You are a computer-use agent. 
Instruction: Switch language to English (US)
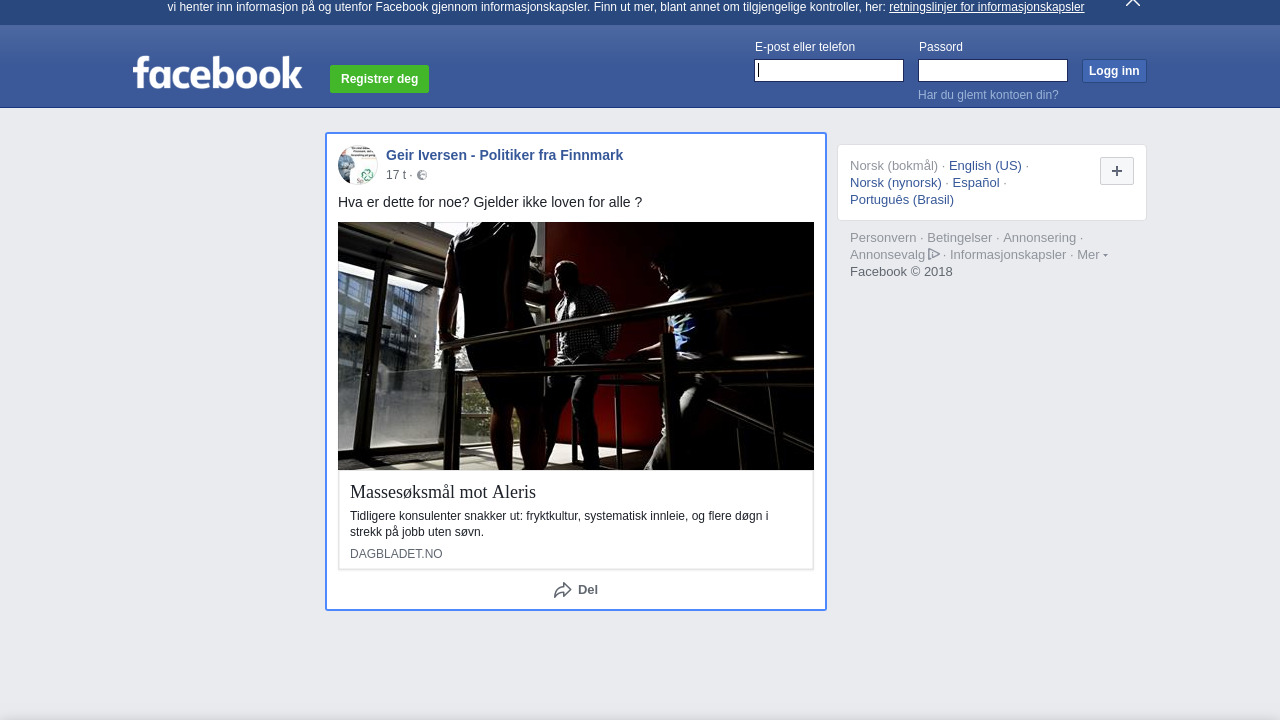(985, 166)
